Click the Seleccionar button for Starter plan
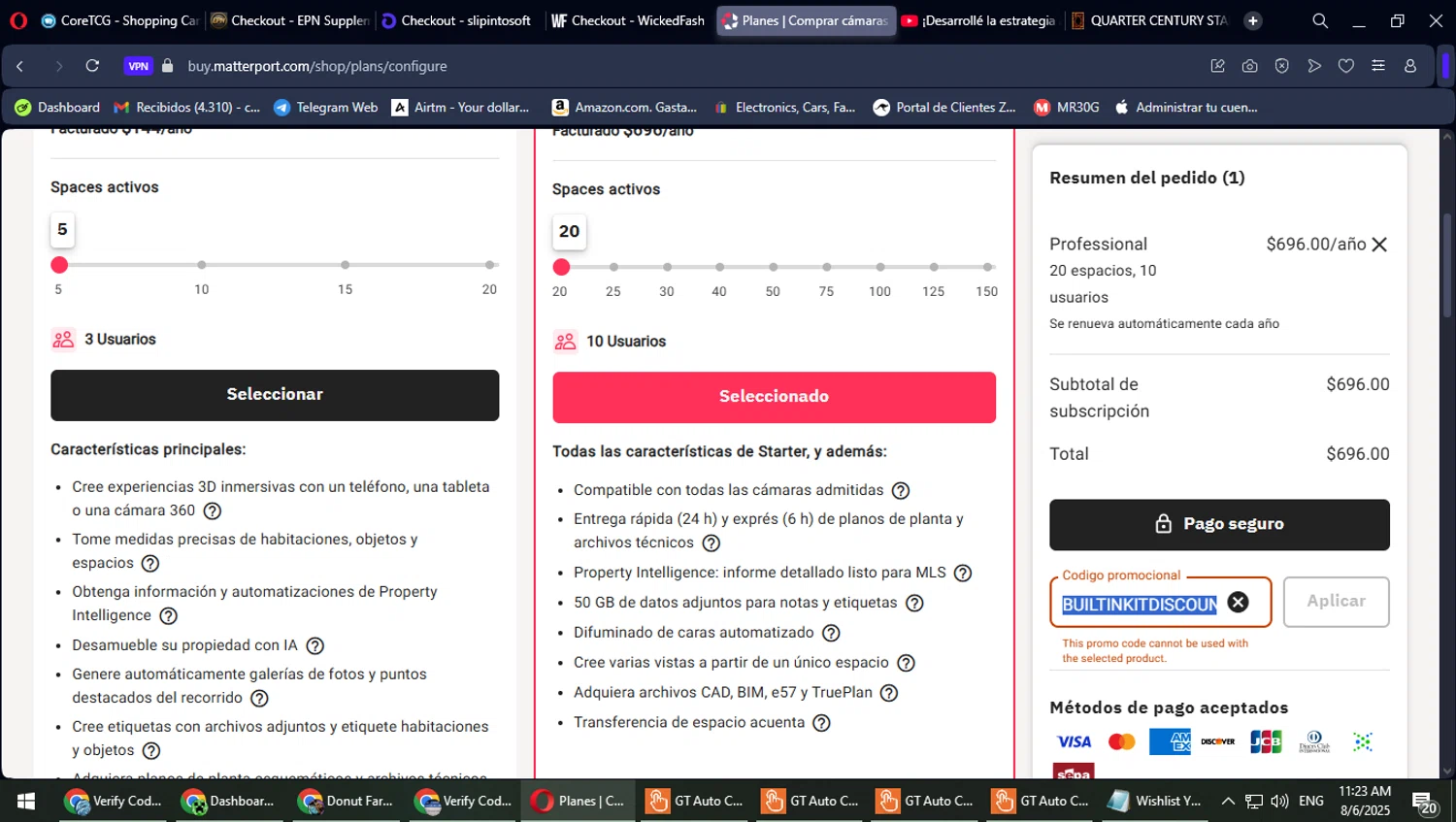 275,395
